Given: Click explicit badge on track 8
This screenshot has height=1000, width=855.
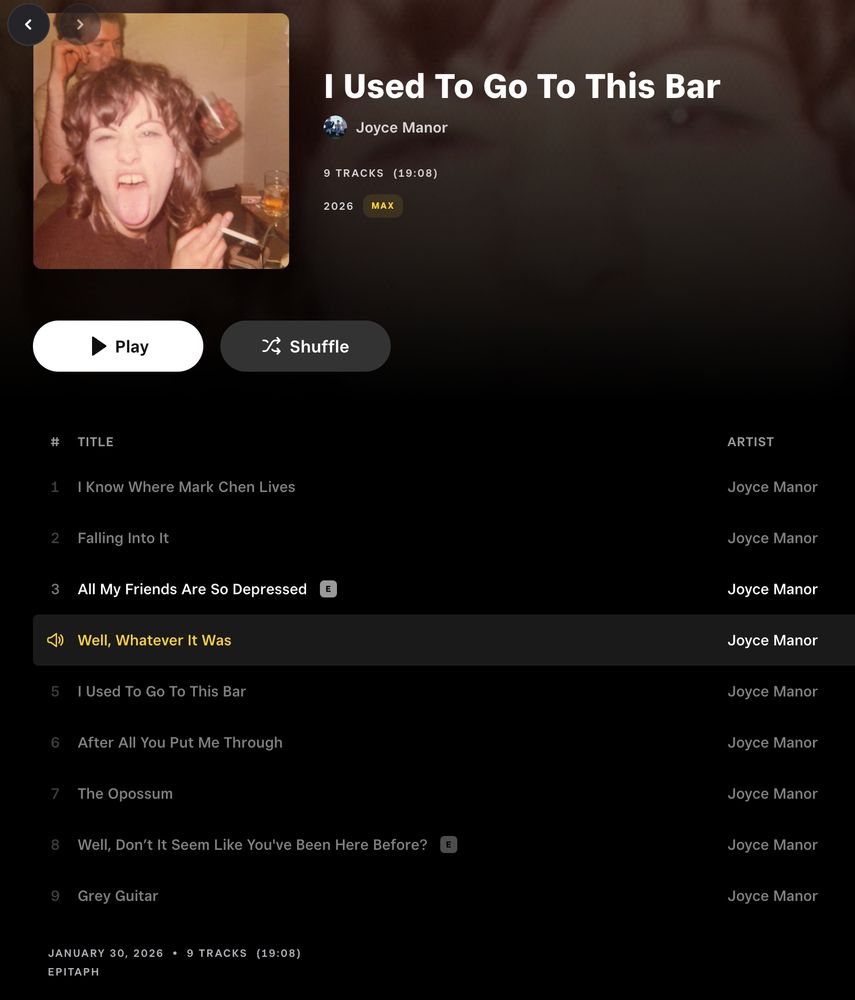Looking at the screenshot, I should tap(449, 844).
